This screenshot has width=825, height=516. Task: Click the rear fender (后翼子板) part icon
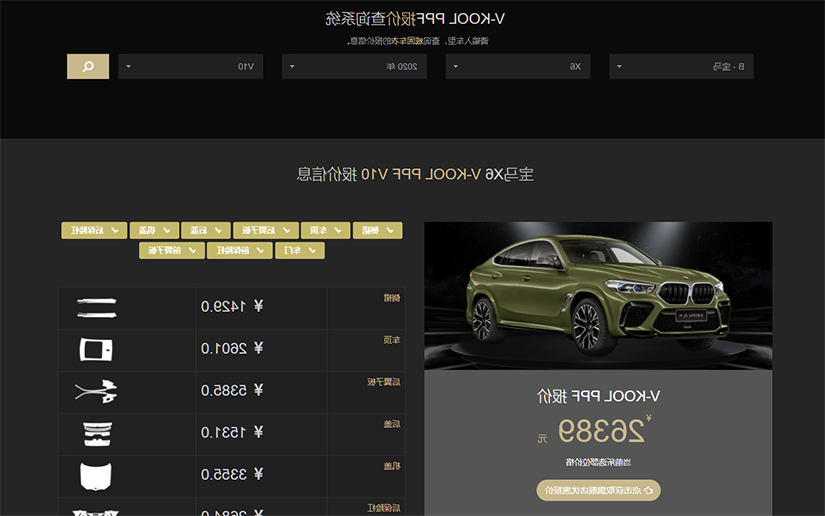click(96, 392)
